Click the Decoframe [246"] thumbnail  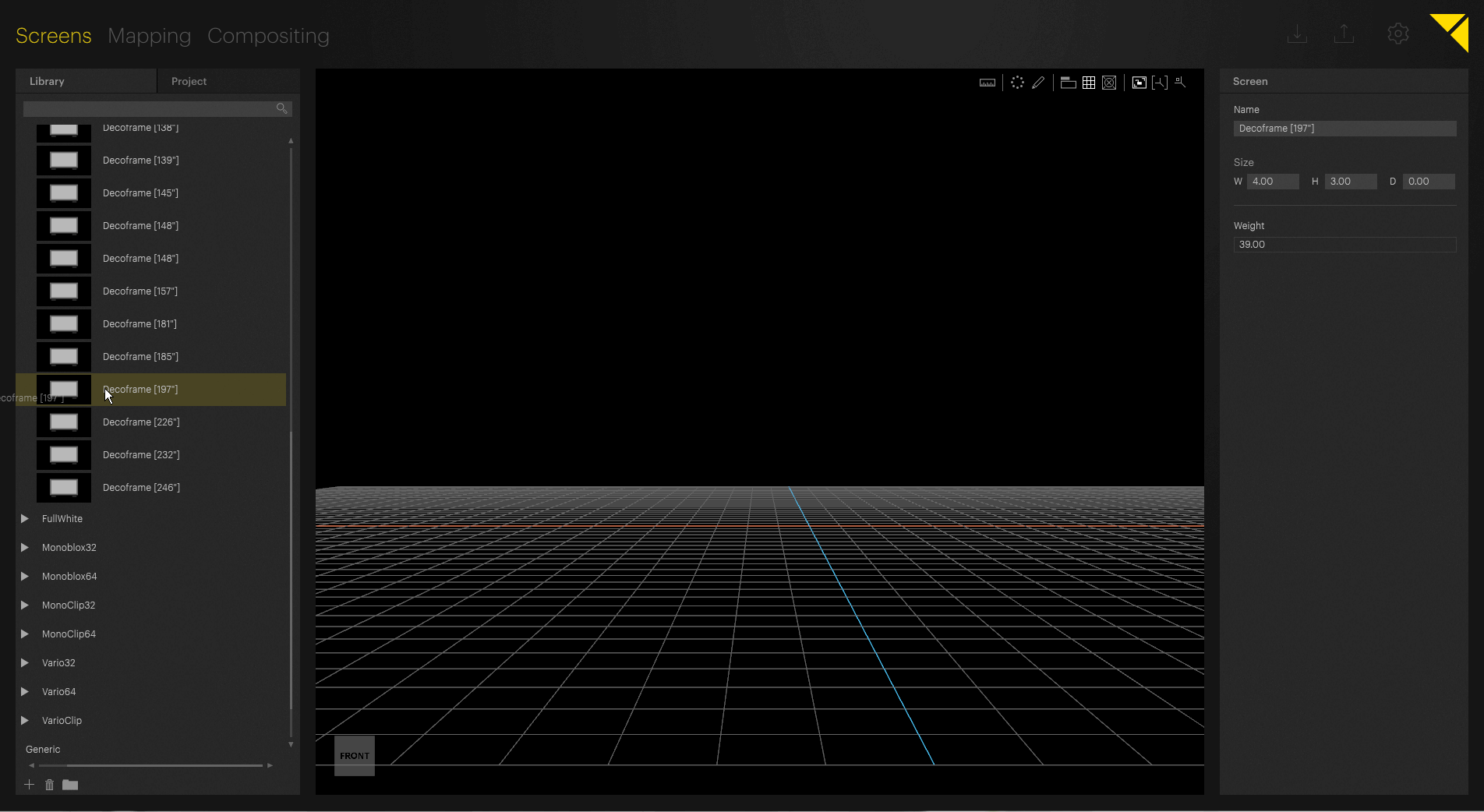[x=64, y=488]
